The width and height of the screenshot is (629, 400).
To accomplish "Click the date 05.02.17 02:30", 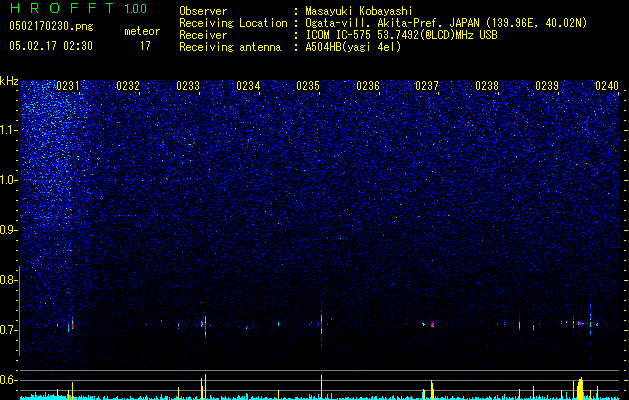I will coord(51,46).
